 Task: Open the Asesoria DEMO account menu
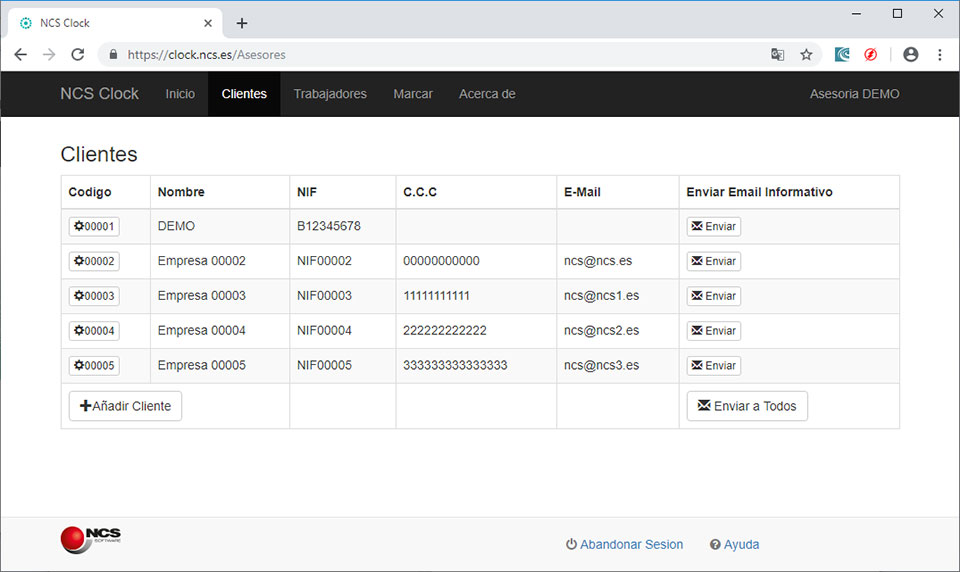pos(854,94)
